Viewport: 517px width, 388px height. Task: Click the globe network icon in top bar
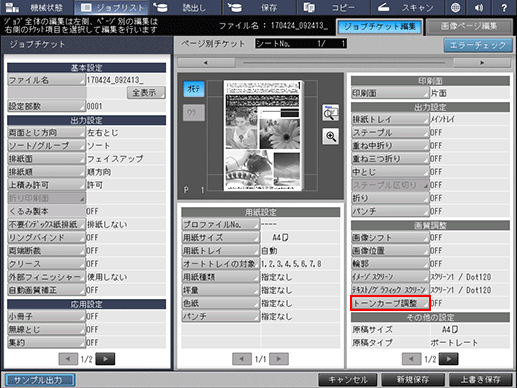[455, 7]
